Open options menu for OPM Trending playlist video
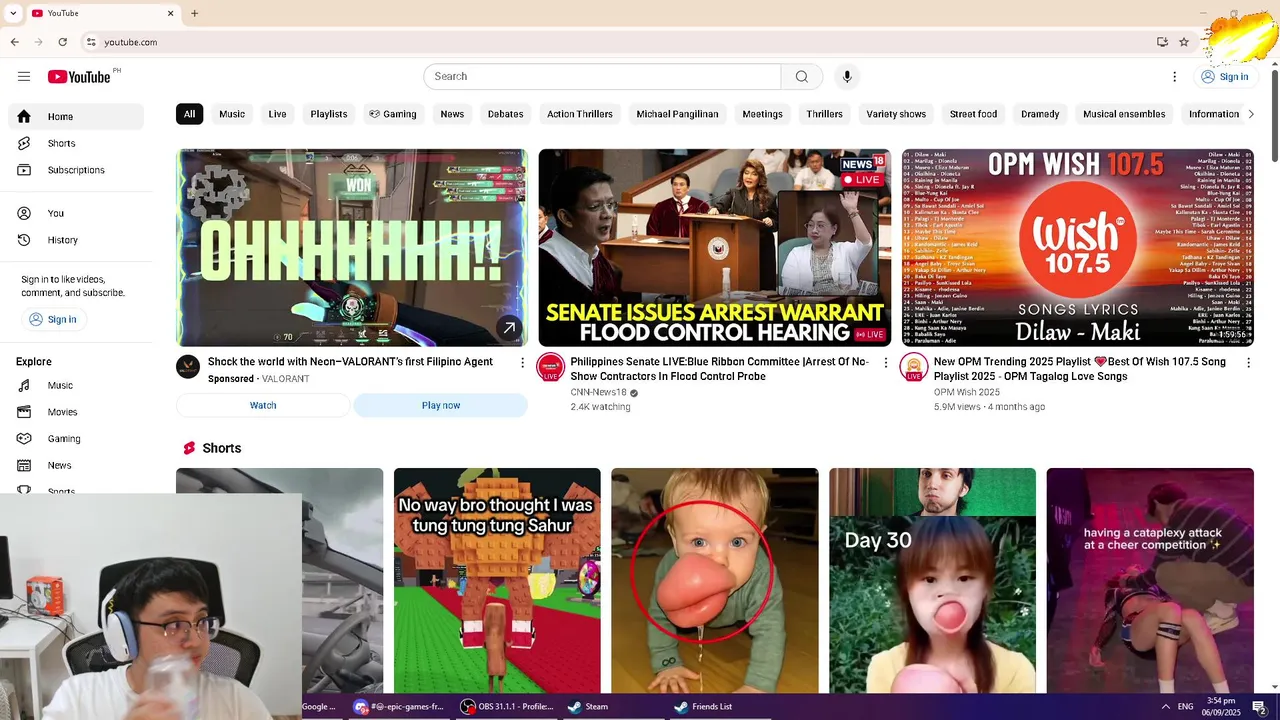The image size is (1280, 720). click(x=1248, y=363)
